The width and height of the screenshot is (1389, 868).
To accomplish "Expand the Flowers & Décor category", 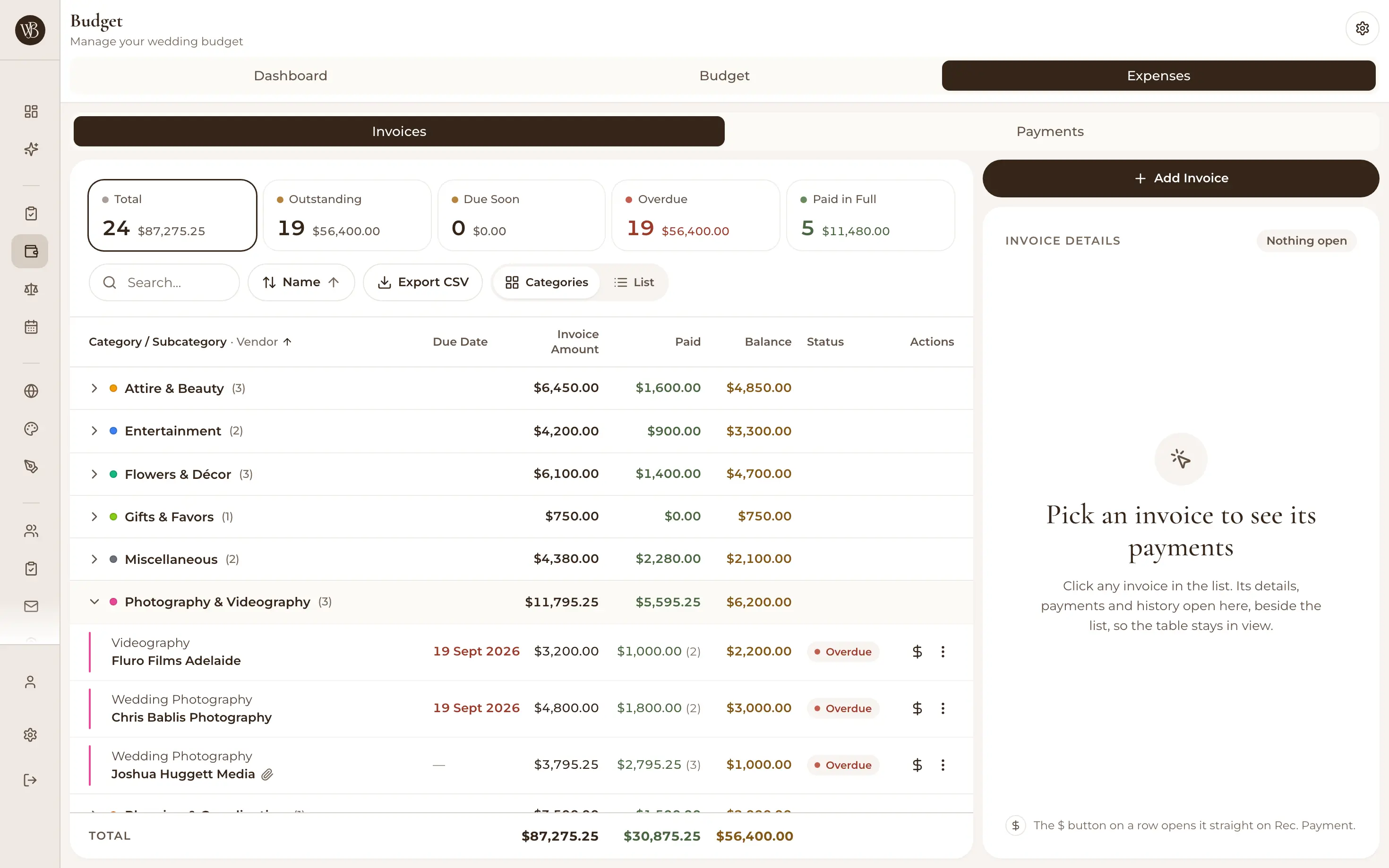I will 94,474.
